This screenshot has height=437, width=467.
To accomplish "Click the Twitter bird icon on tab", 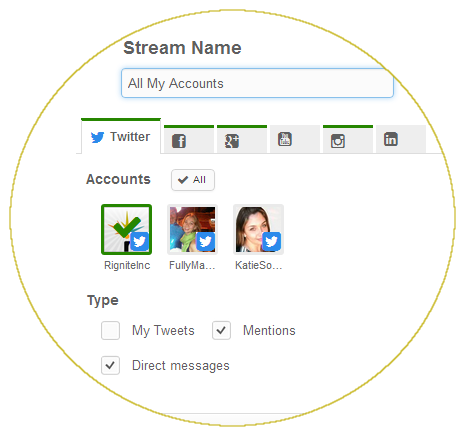I will tap(97, 137).
